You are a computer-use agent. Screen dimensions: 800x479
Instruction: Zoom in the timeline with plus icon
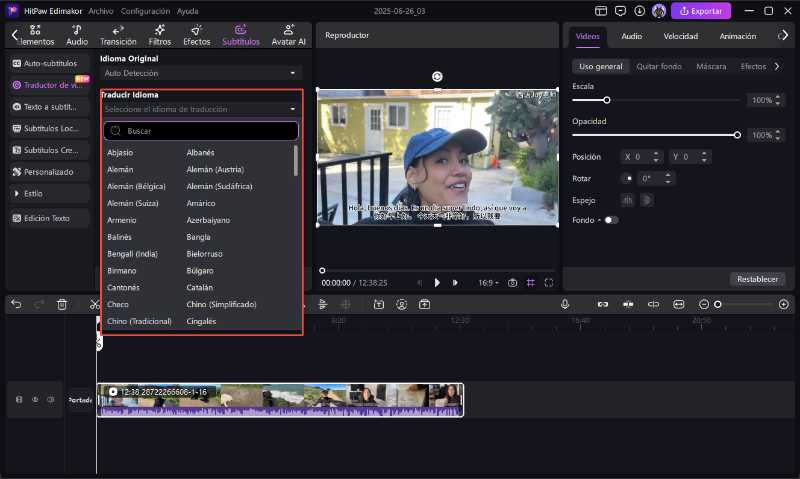point(784,305)
